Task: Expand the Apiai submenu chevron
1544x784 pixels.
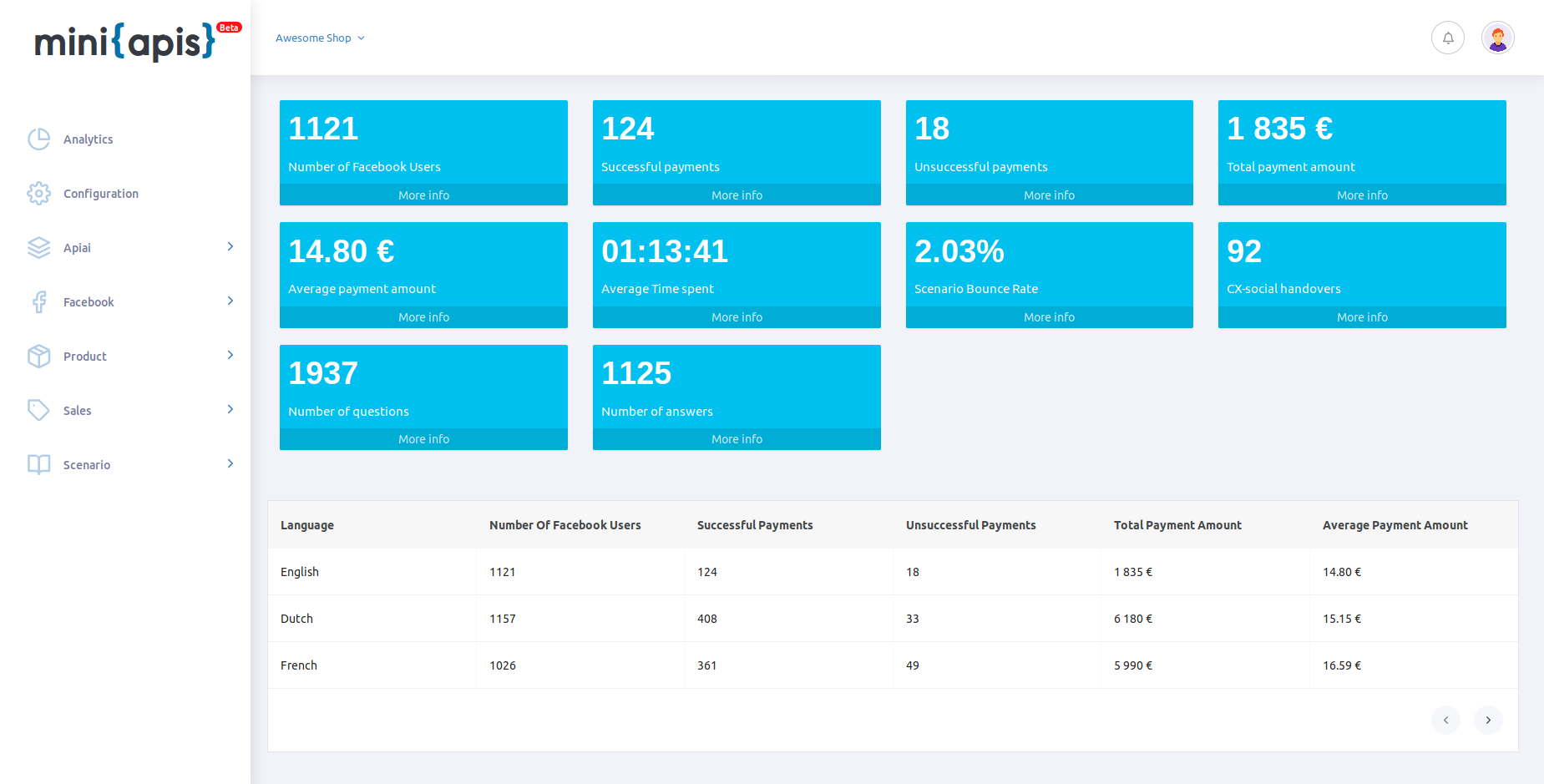Action: [x=230, y=247]
